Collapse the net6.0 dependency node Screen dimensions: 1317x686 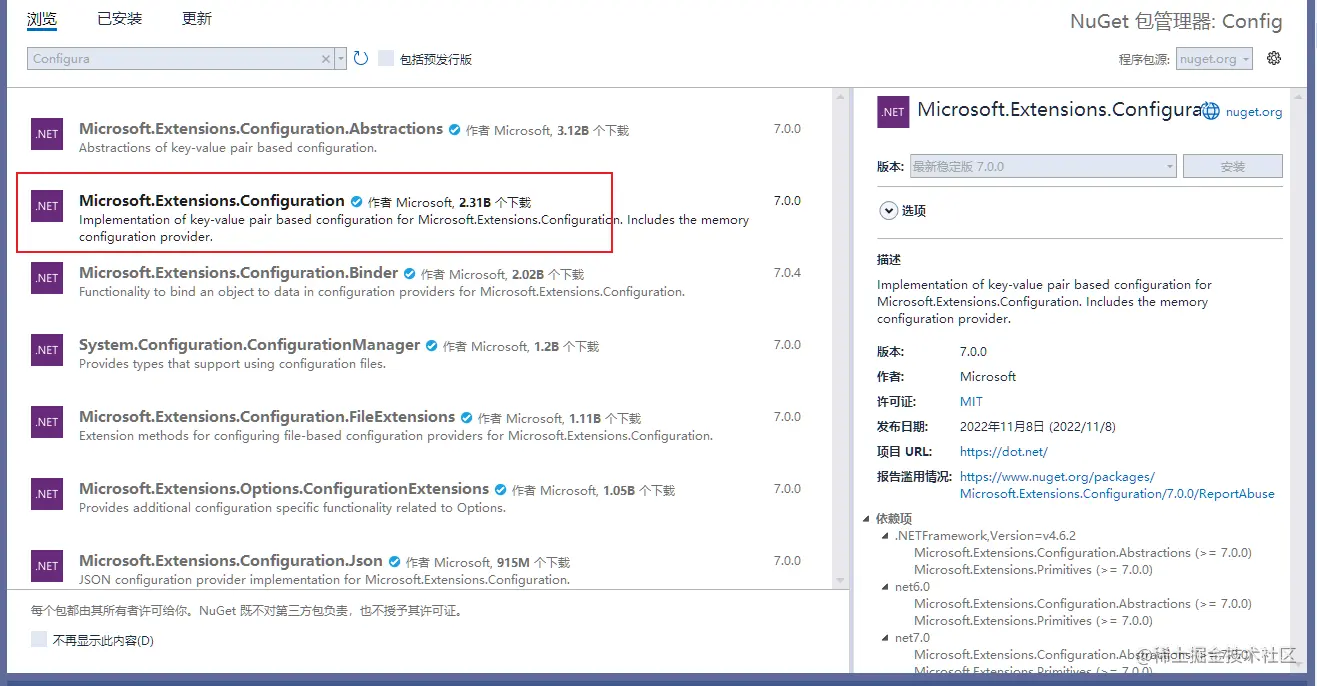coord(885,587)
